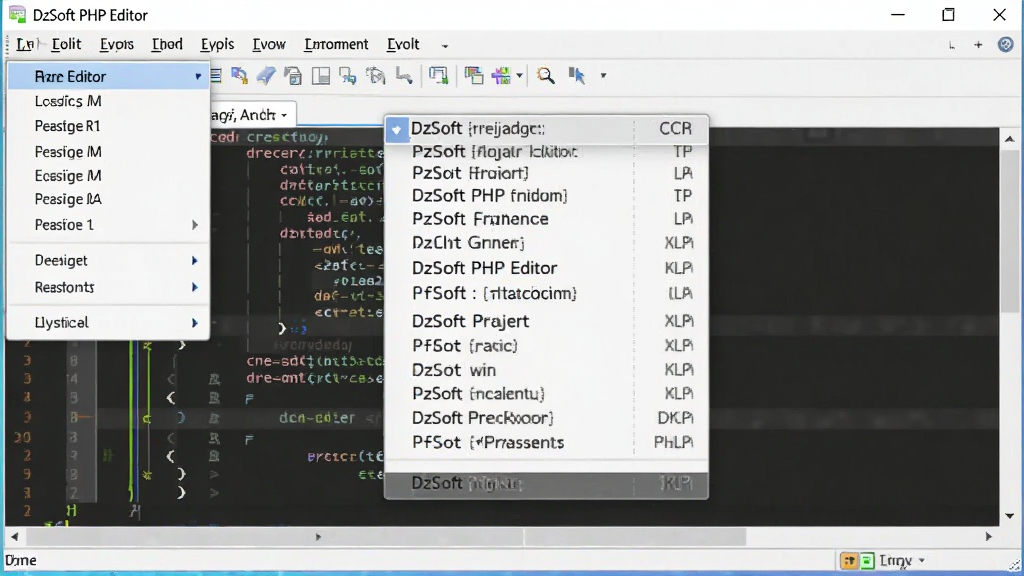Select DzSot win submenu entry
The image size is (1024, 576).
pyautogui.click(x=546, y=370)
